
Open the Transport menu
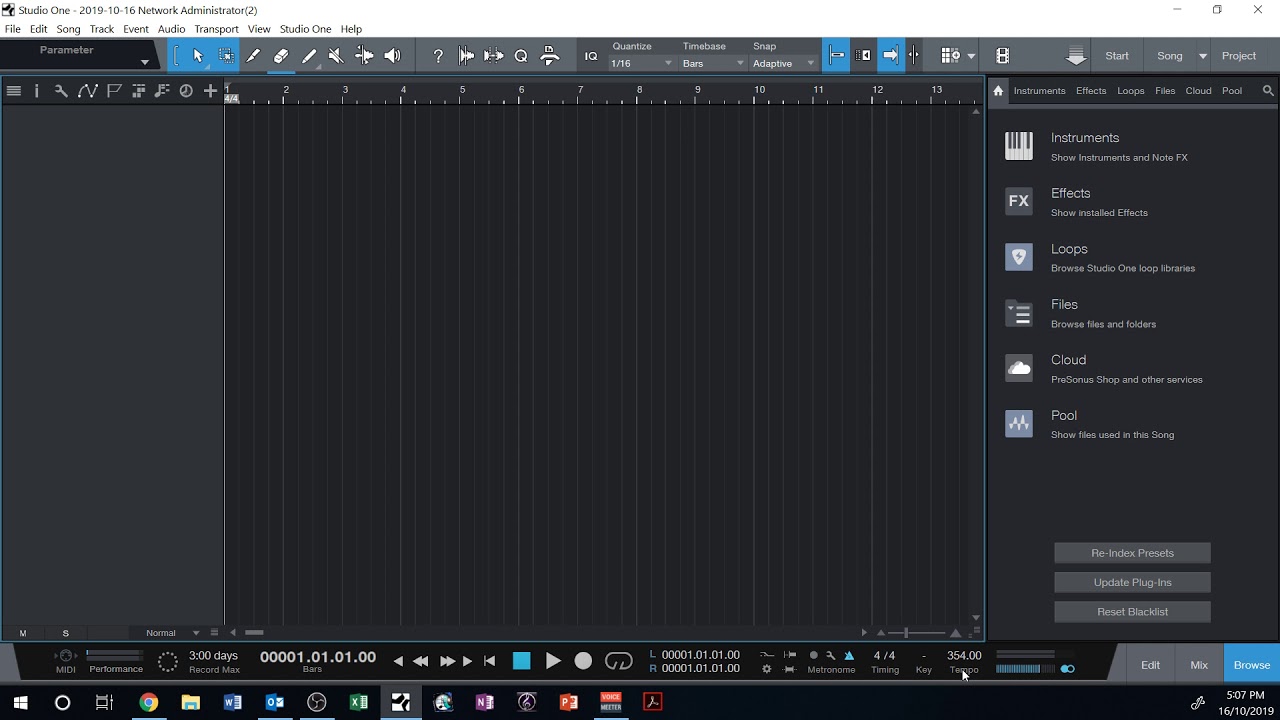[216, 29]
